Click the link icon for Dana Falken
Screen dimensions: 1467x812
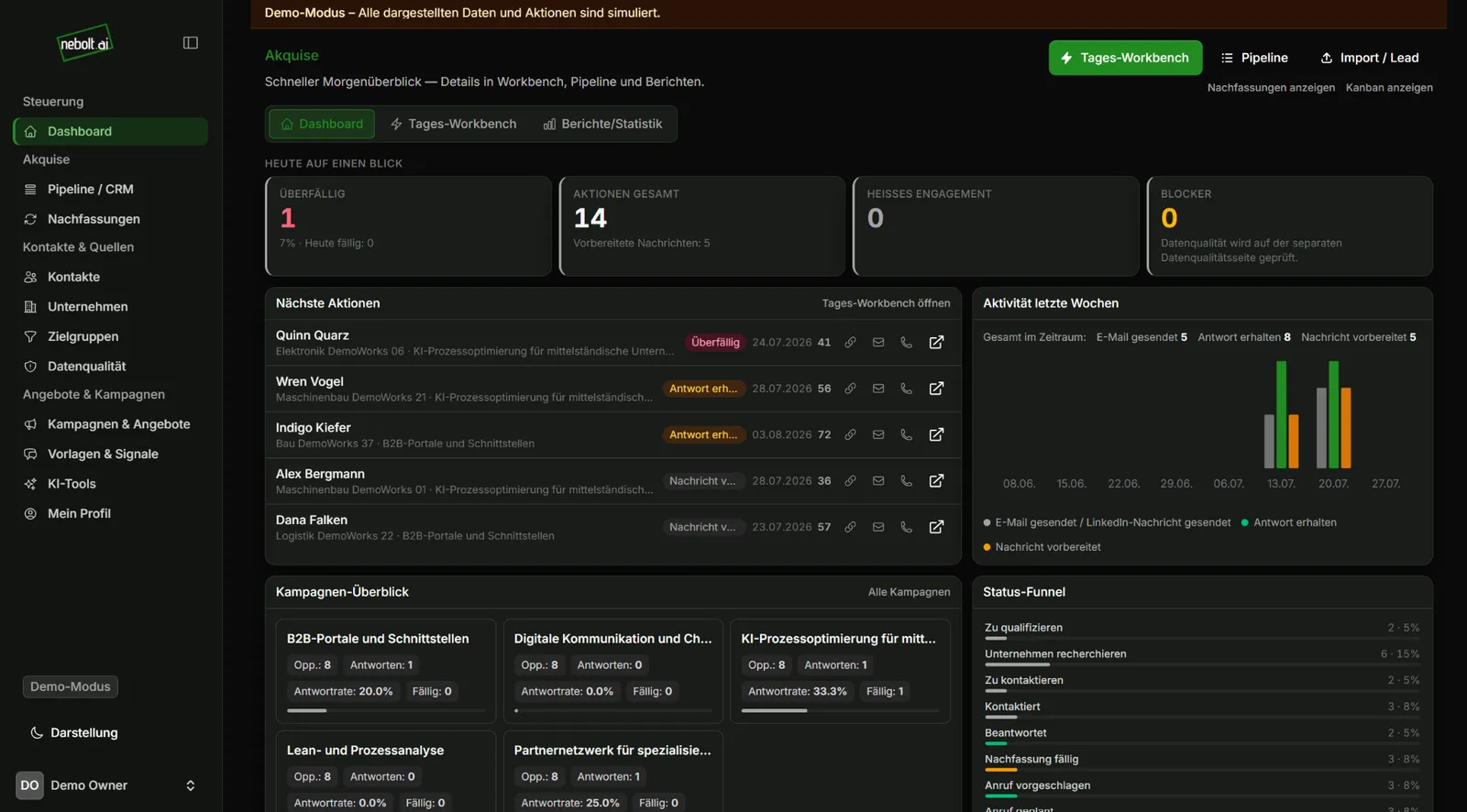coord(850,527)
